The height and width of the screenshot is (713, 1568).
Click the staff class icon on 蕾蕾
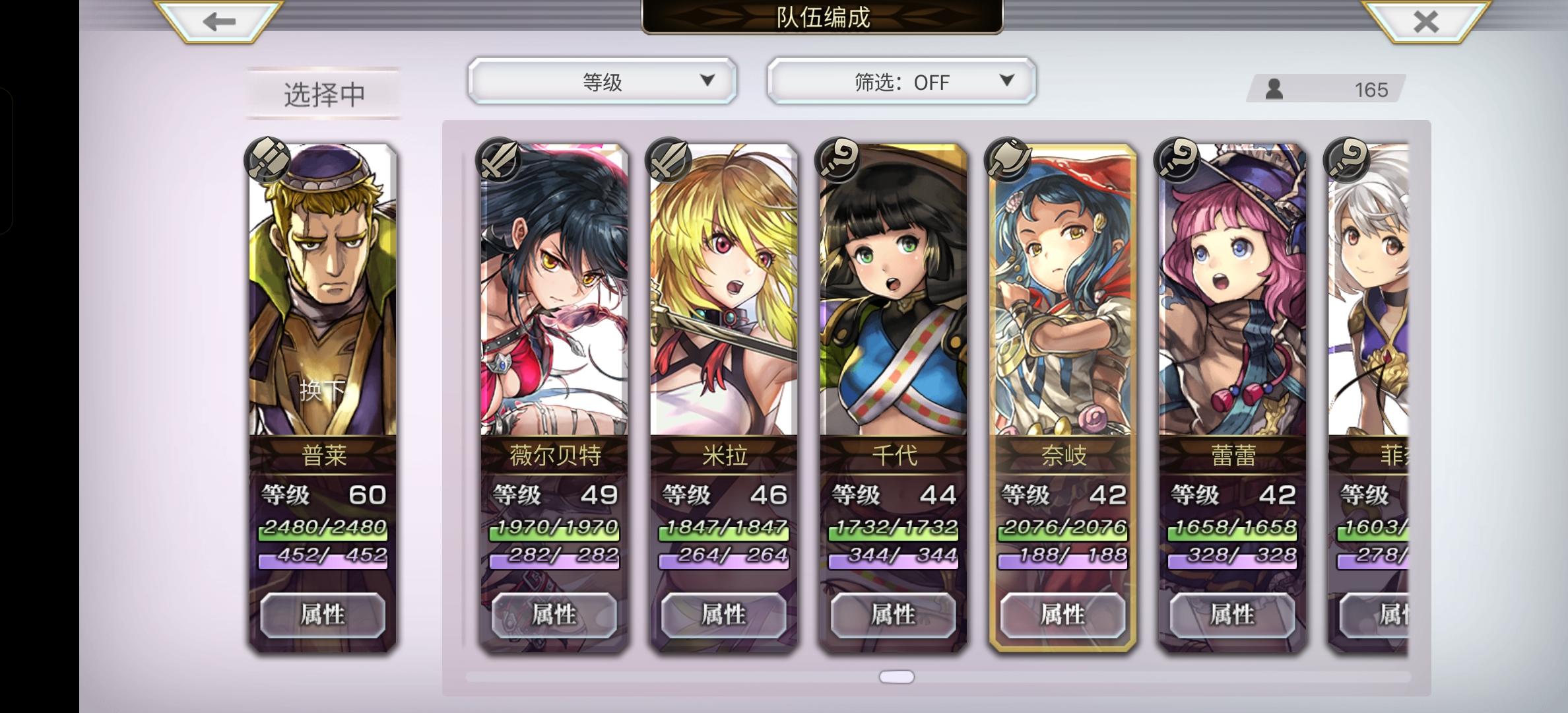pos(1177,160)
